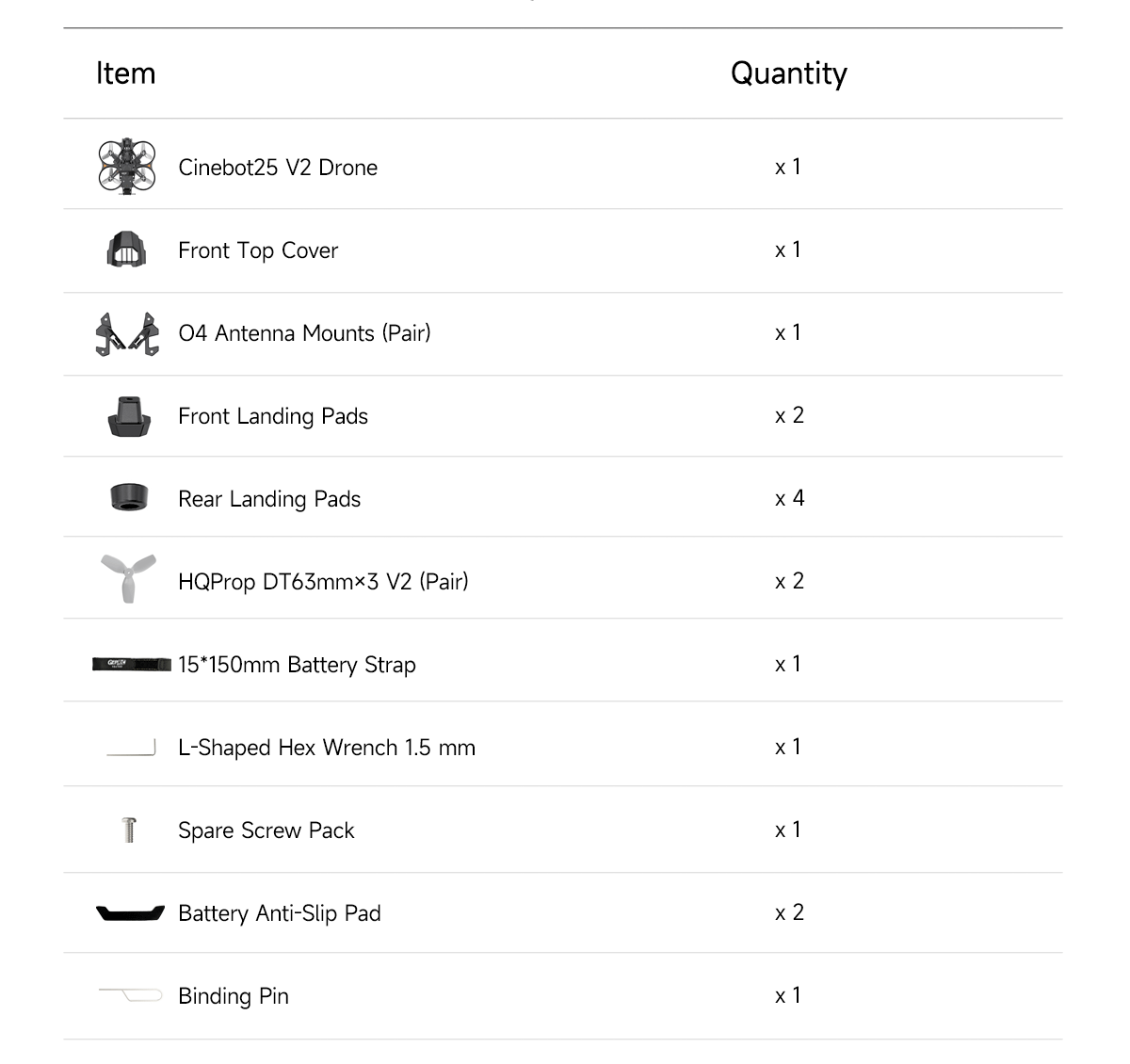Select the O4 Antenna Mounts (Pair) text
1130x1064 pixels.
304,333
